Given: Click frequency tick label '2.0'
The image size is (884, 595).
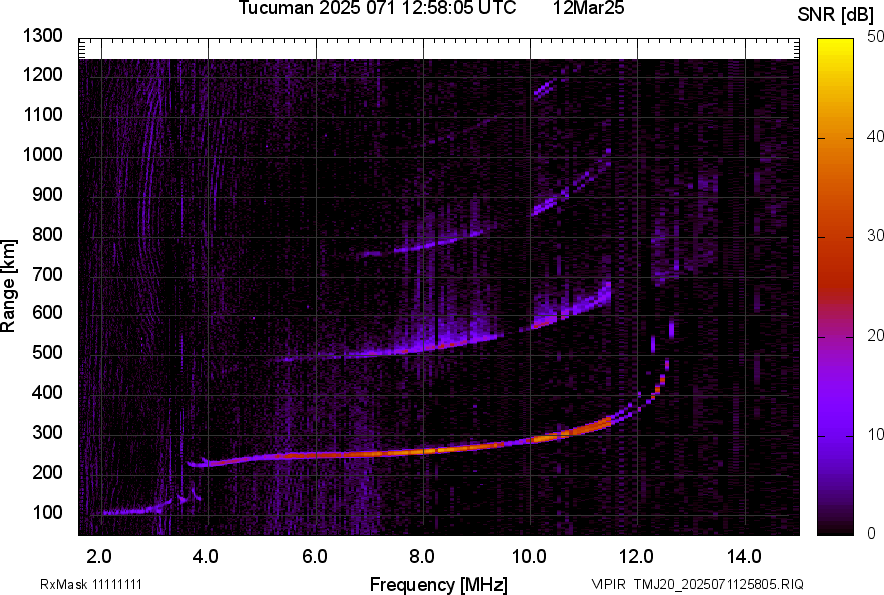Looking at the screenshot, I should pyautogui.click(x=99, y=557).
